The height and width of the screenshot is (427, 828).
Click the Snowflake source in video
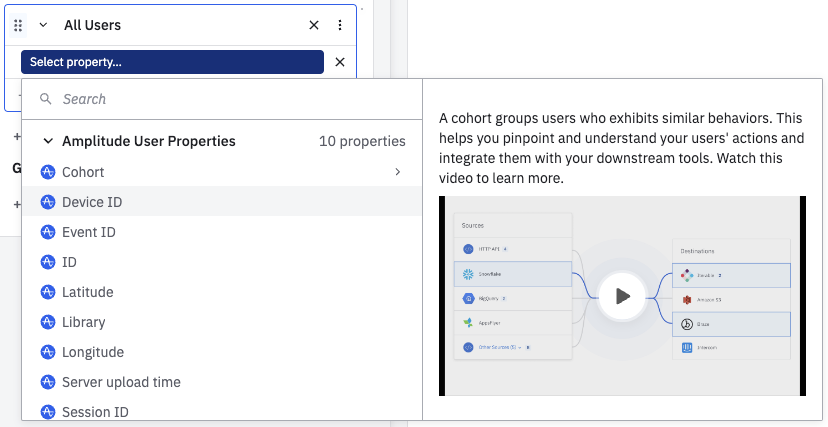[x=513, y=274]
